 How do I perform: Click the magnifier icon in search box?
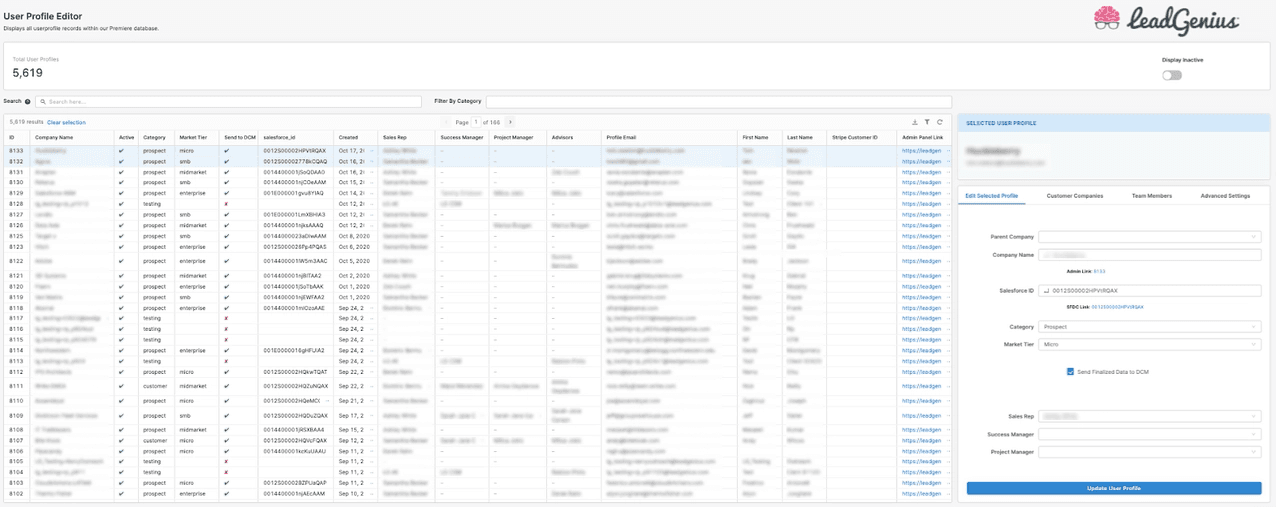pos(42,102)
